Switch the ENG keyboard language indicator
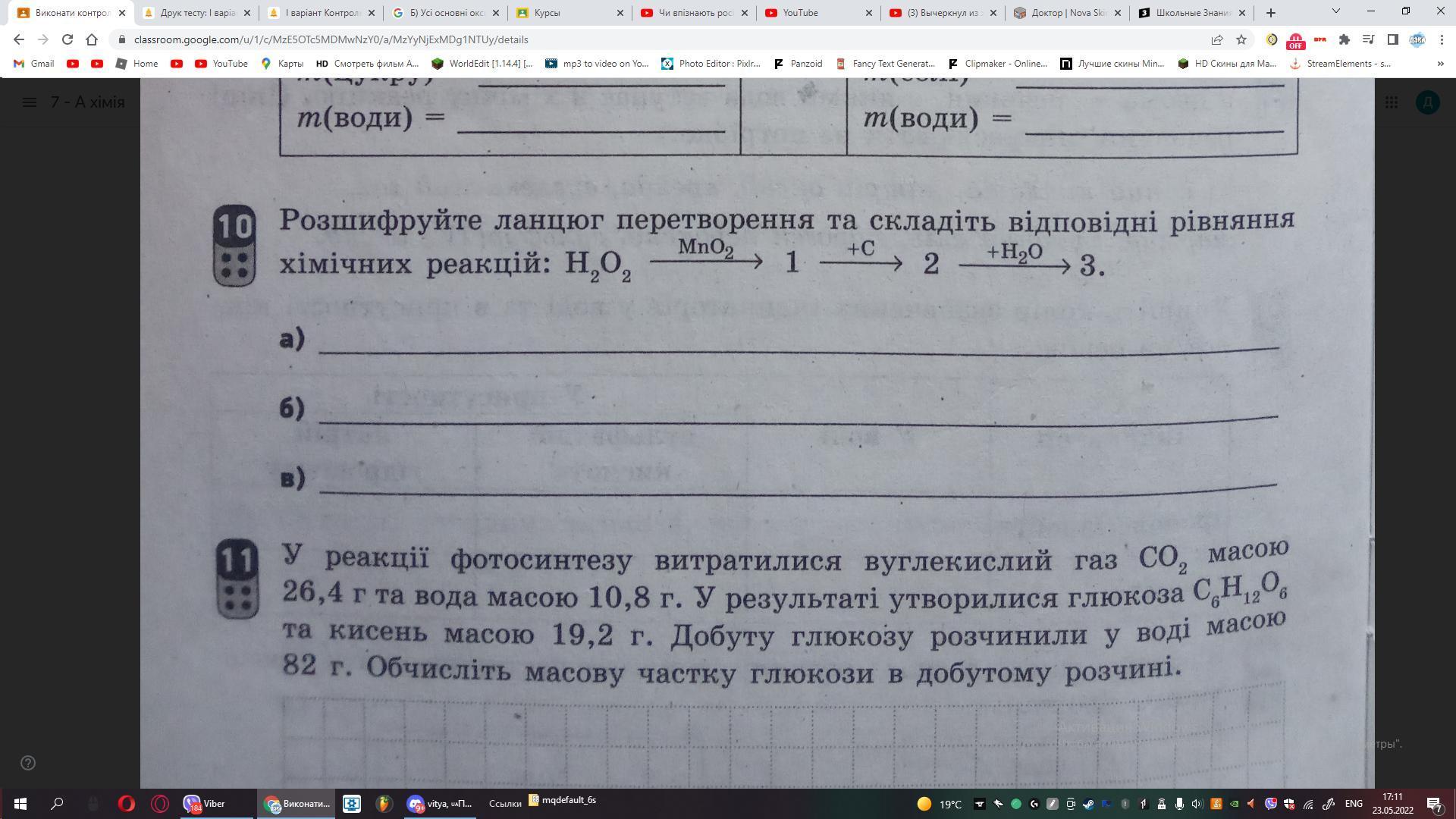This screenshot has height=819, width=1456. click(x=1354, y=803)
